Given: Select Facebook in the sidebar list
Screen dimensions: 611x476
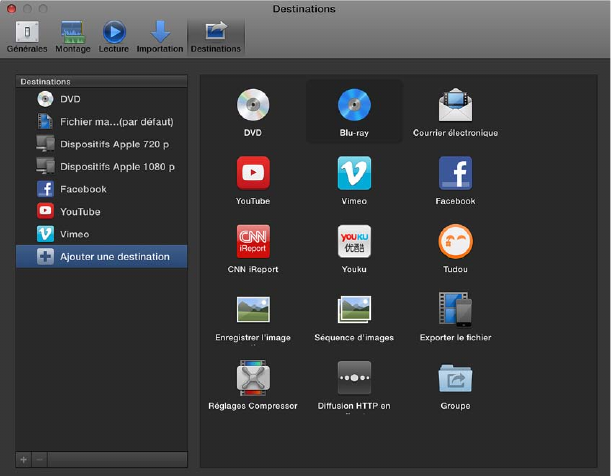Looking at the screenshot, I should click(x=101, y=189).
